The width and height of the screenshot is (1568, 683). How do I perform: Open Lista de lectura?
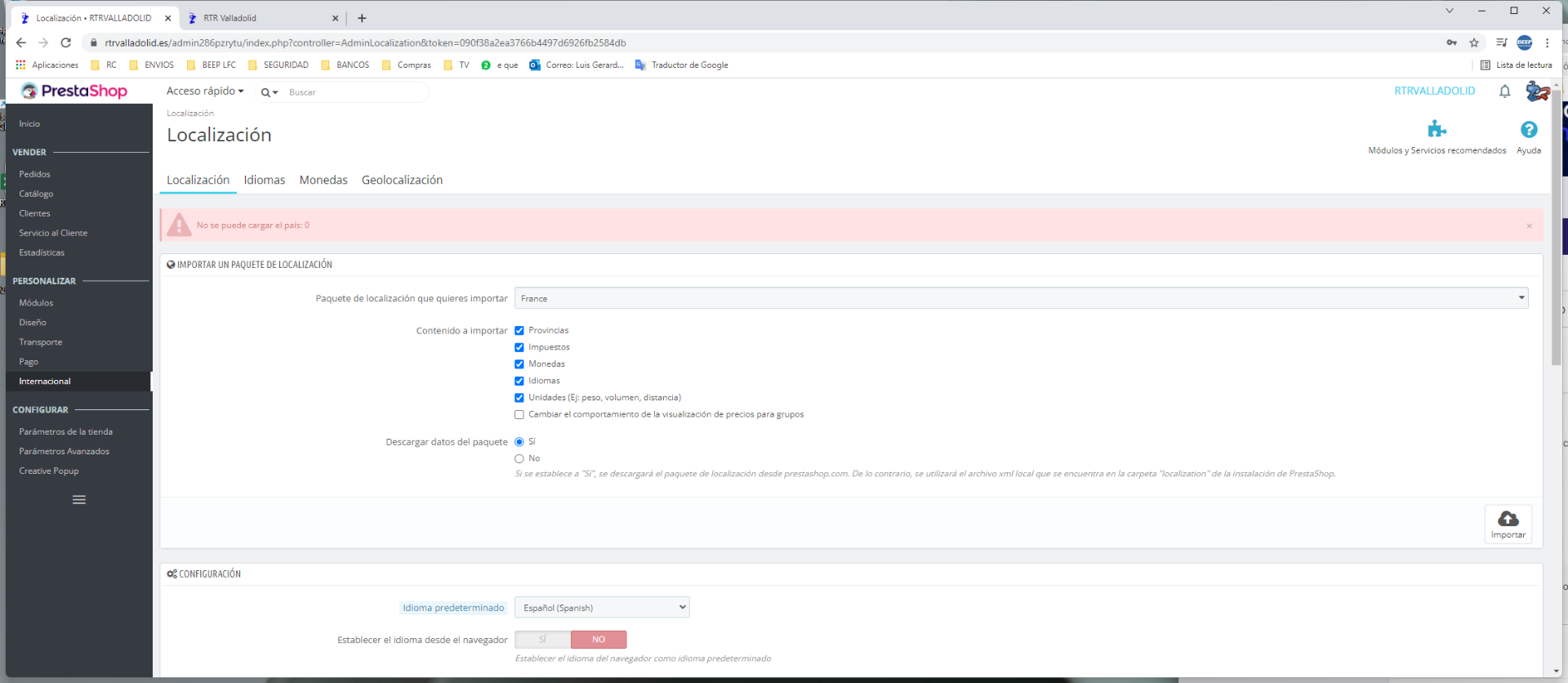(x=1516, y=65)
